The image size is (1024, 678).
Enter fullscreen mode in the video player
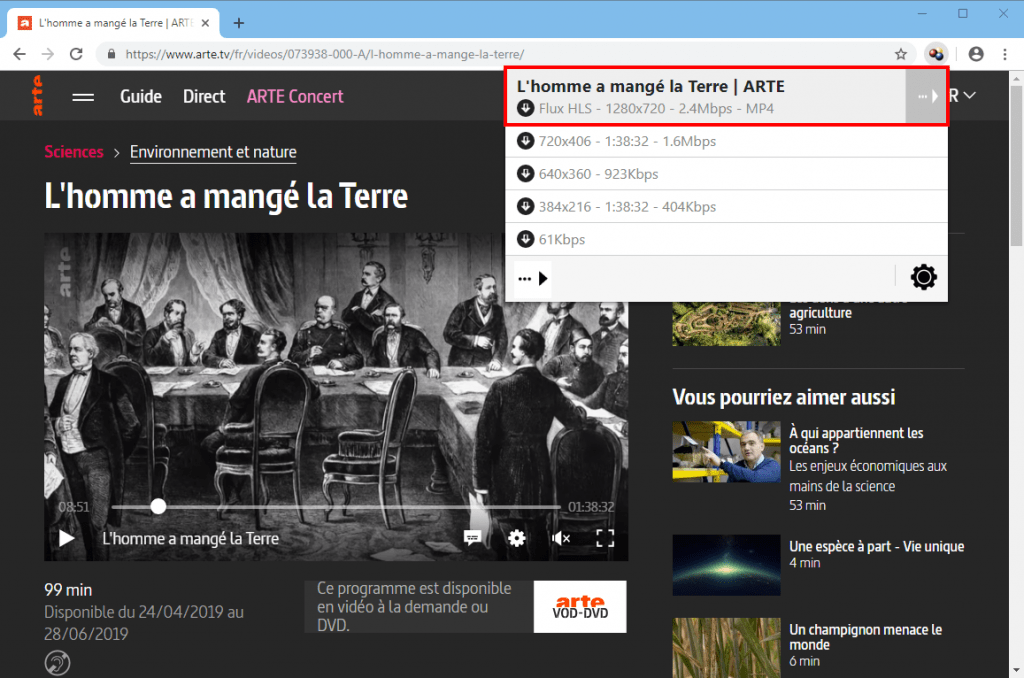tap(605, 538)
